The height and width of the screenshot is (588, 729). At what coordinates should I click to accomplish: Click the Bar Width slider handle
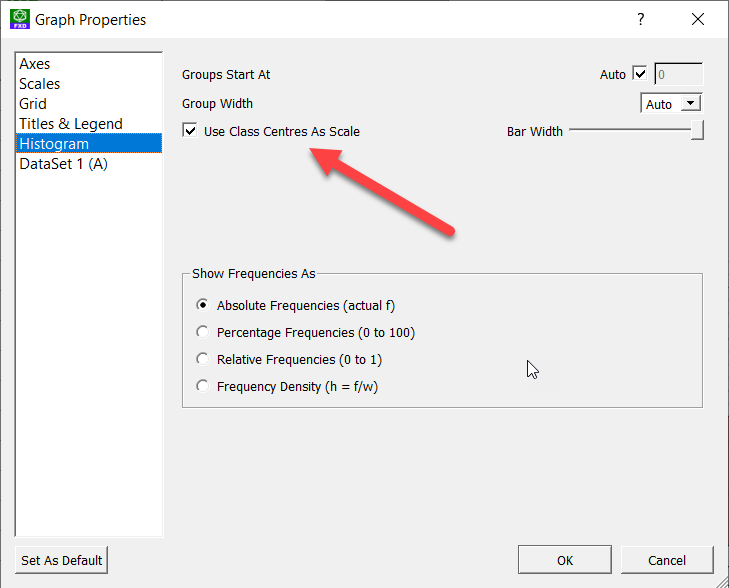(697, 131)
